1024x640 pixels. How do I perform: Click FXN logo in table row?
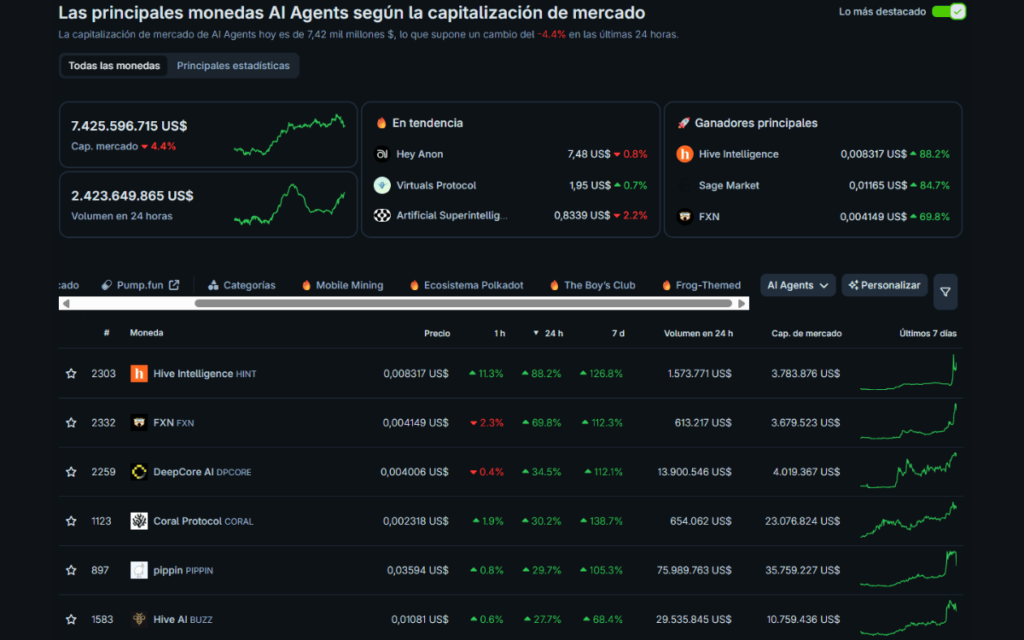(x=138, y=423)
